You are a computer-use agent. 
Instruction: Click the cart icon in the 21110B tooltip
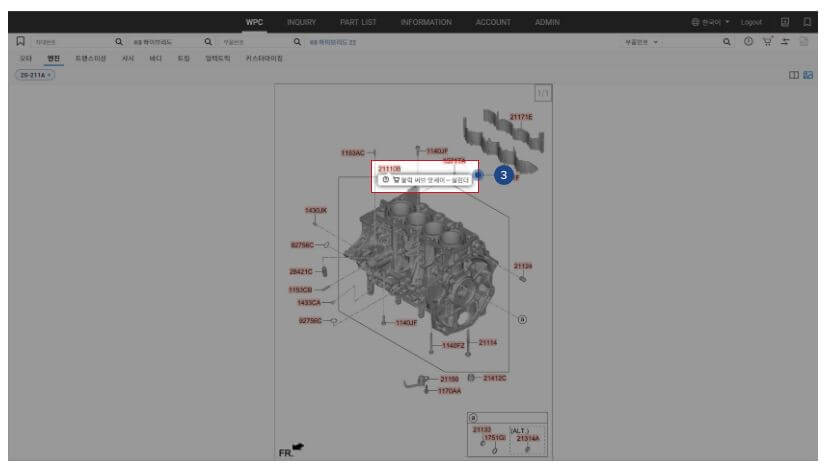tap(396, 180)
